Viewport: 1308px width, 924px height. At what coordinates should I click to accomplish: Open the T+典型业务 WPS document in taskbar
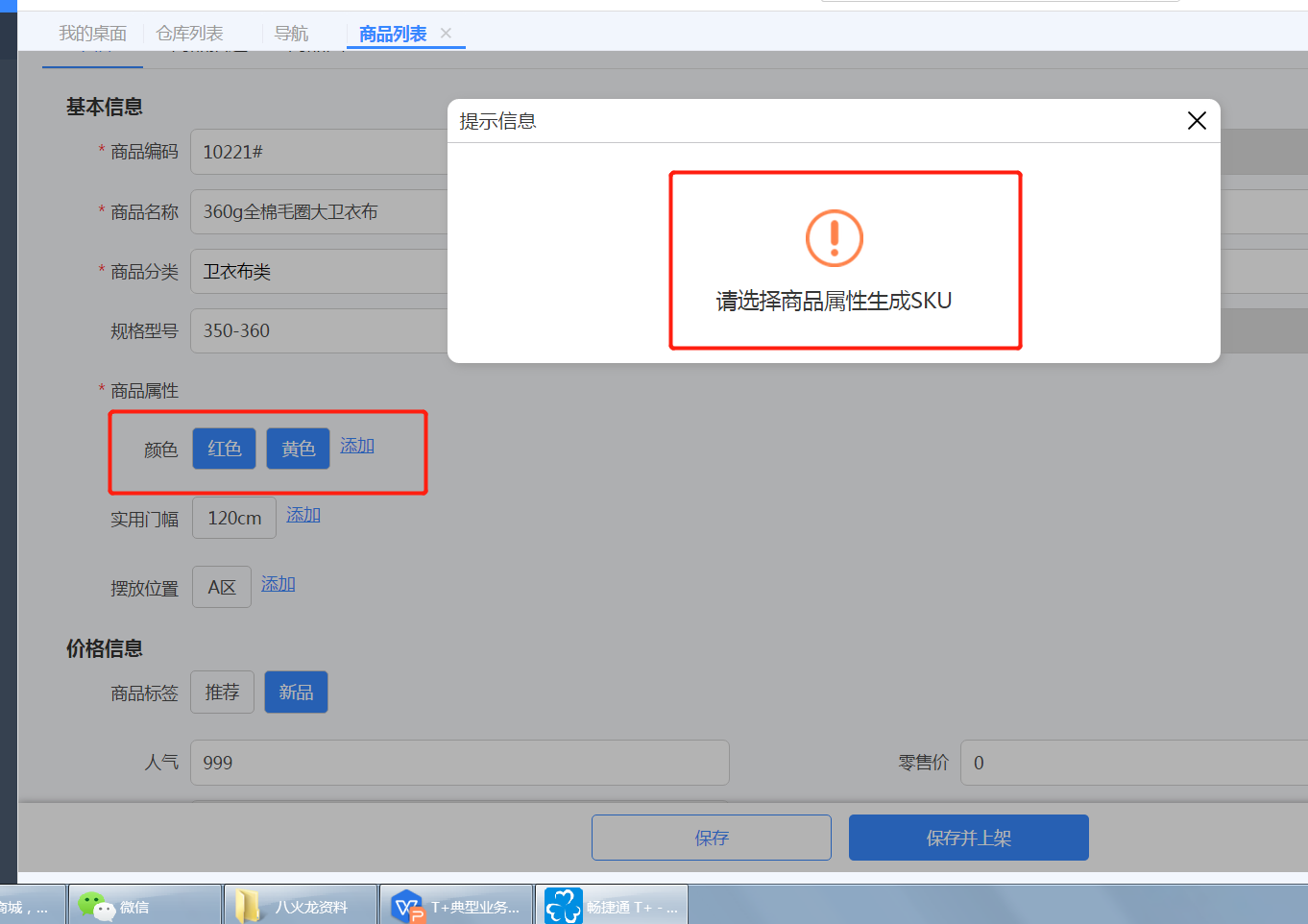456,905
